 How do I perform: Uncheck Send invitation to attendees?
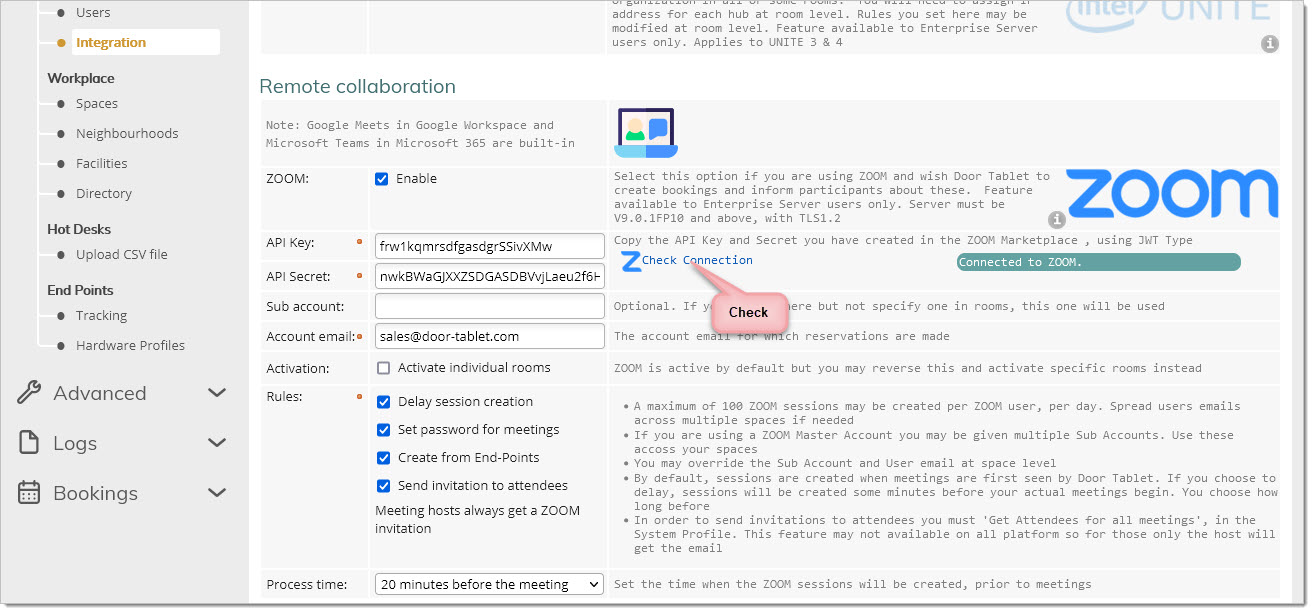pyautogui.click(x=383, y=486)
